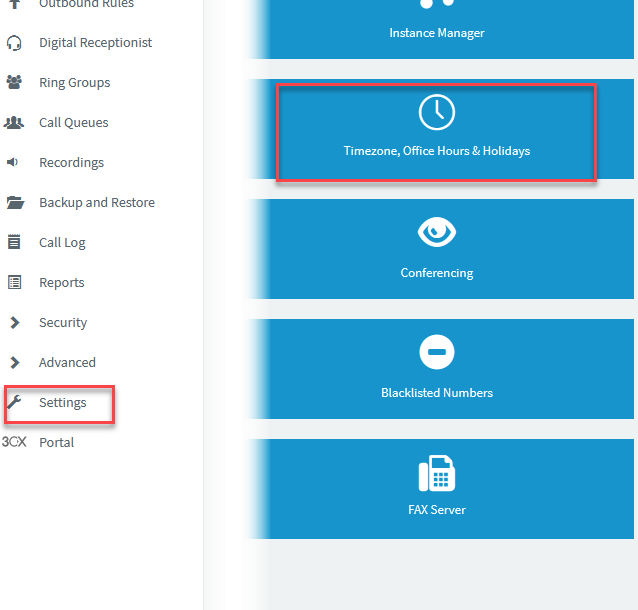The image size is (638, 610).
Task: Open the Call Log menu entry
Action: (x=62, y=243)
